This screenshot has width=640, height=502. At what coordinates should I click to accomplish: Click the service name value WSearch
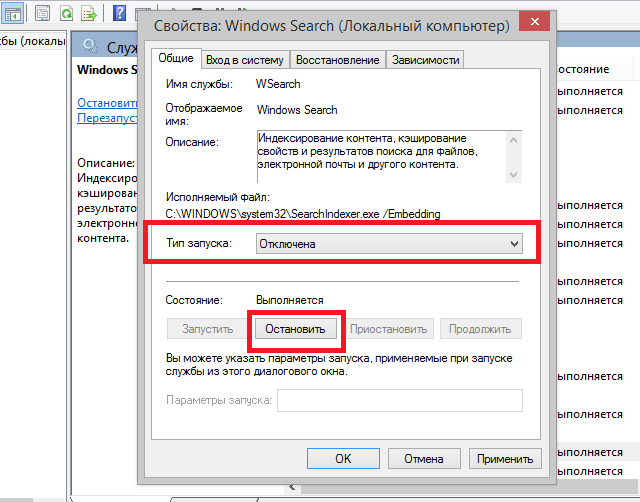click(x=278, y=84)
